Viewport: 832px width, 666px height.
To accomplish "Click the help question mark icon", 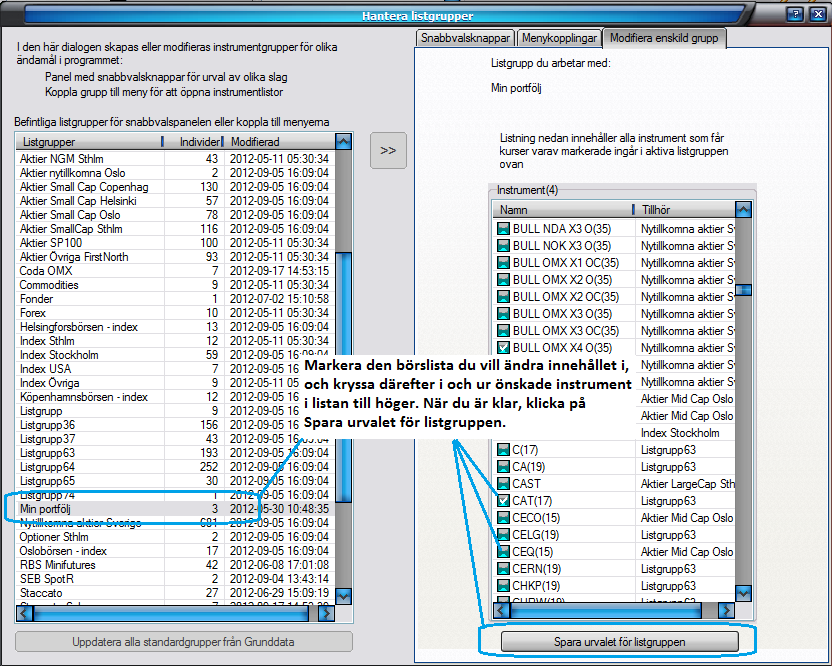I will click(x=795, y=14).
